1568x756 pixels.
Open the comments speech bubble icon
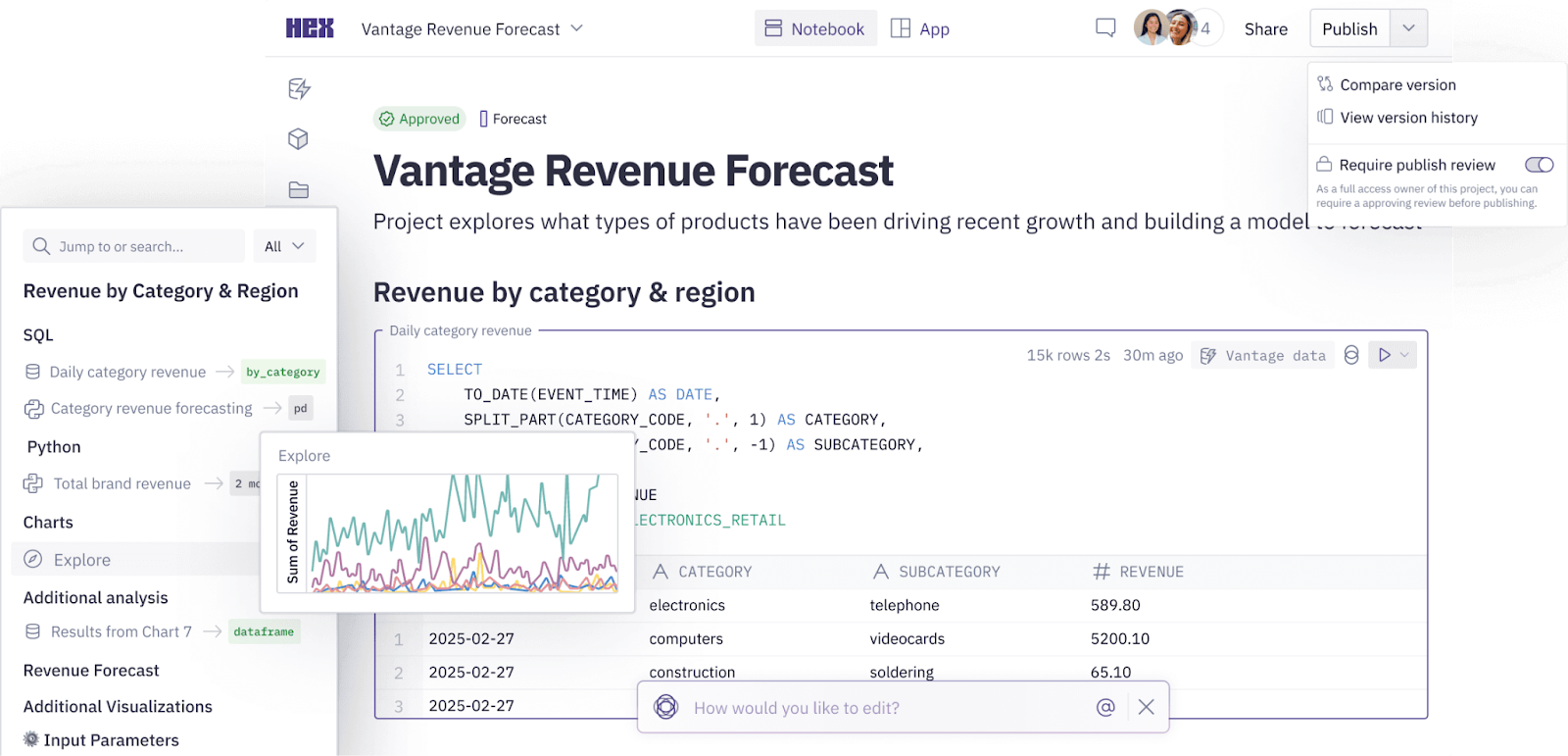pyautogui.click(x=1105, y=27)
